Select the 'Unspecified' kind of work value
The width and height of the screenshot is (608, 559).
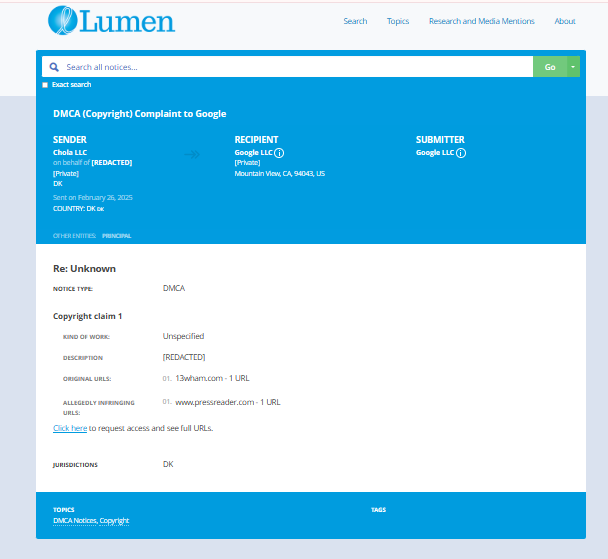183,336
